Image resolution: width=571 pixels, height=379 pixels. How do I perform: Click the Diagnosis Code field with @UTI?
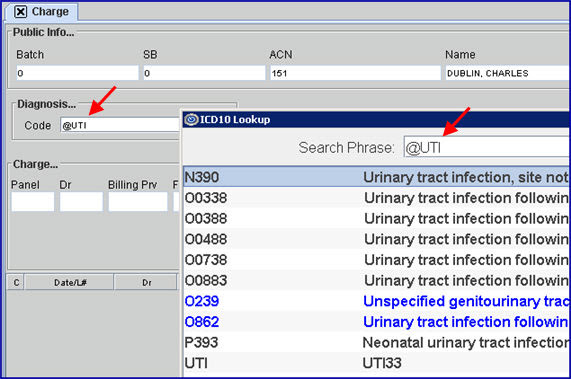[121, 125]
